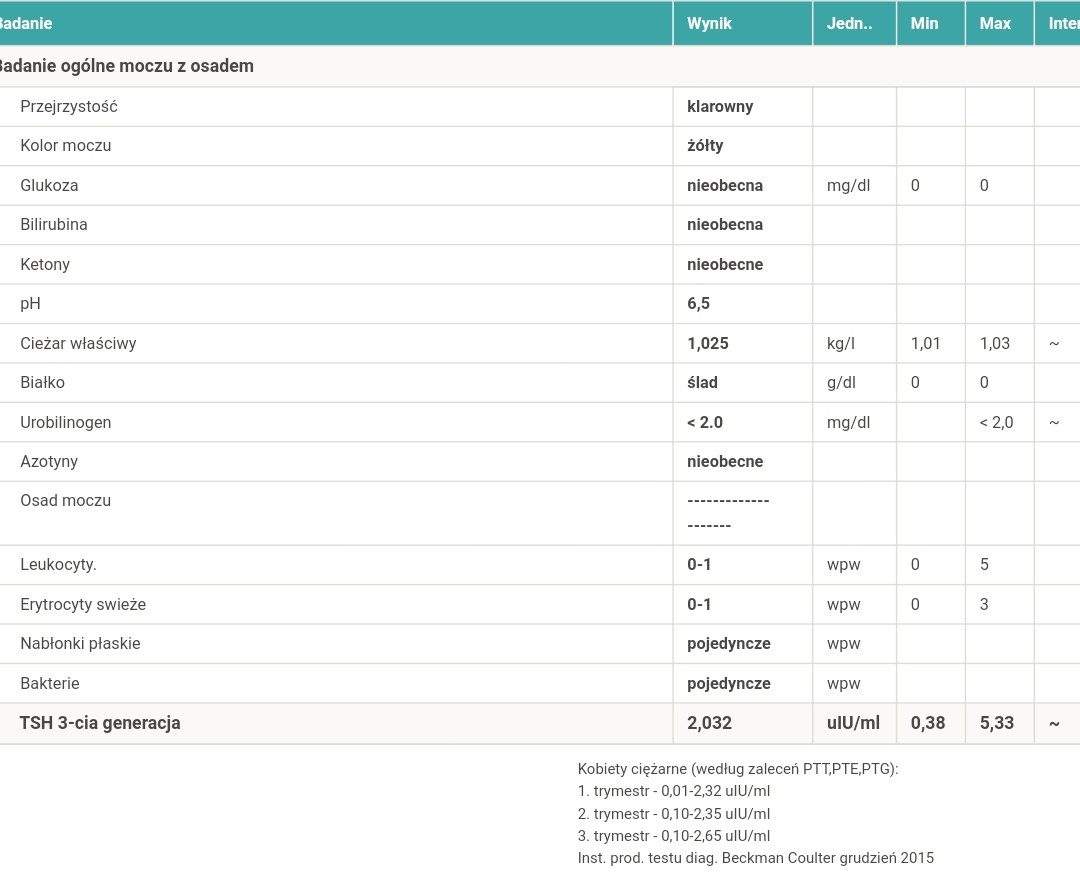The image size is (1080, 873).
Task: Click the tilde icon in the Ciężar właściwy row
Action: [1054, 343]
